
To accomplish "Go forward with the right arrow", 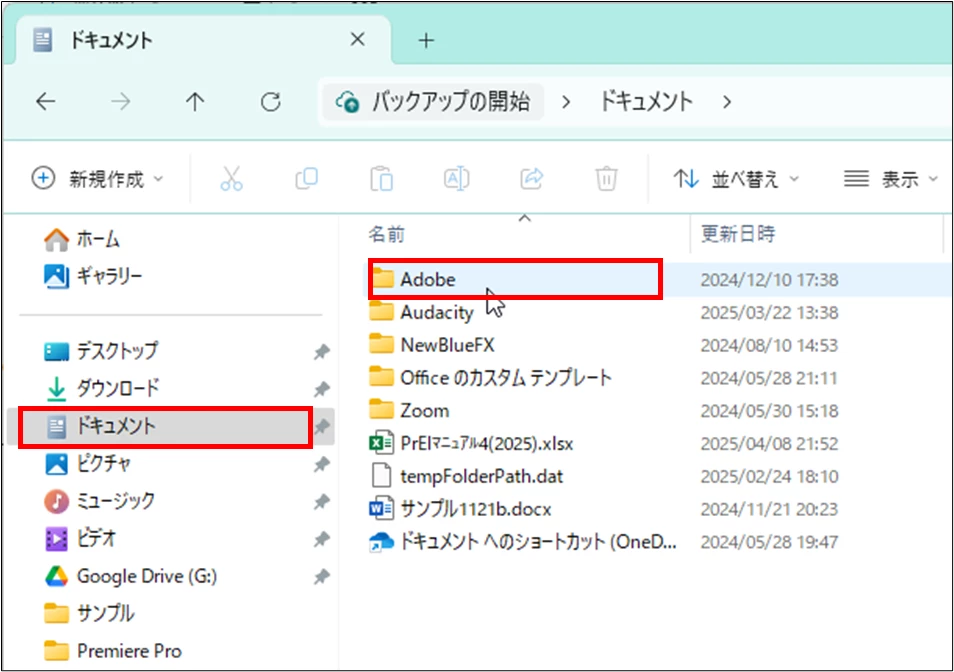I will coord(120,102).
